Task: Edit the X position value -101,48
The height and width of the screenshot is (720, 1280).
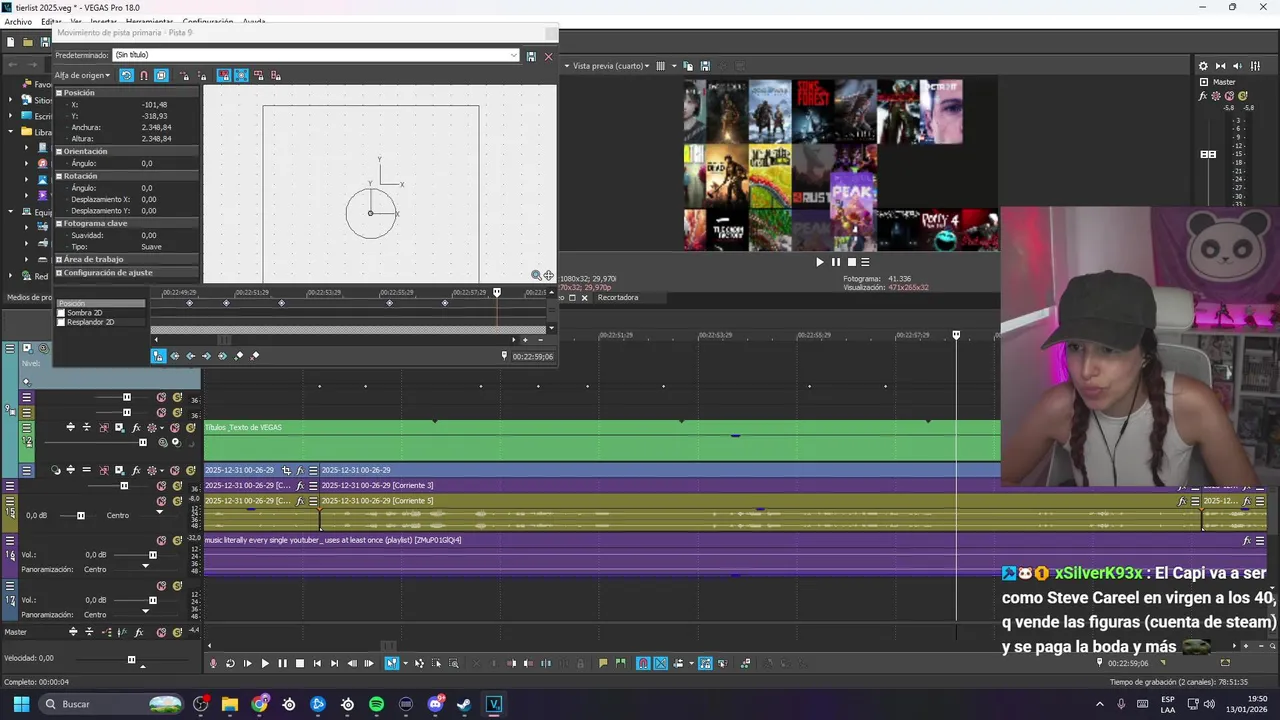Action: pyautogui.click(x=155, y=104)
